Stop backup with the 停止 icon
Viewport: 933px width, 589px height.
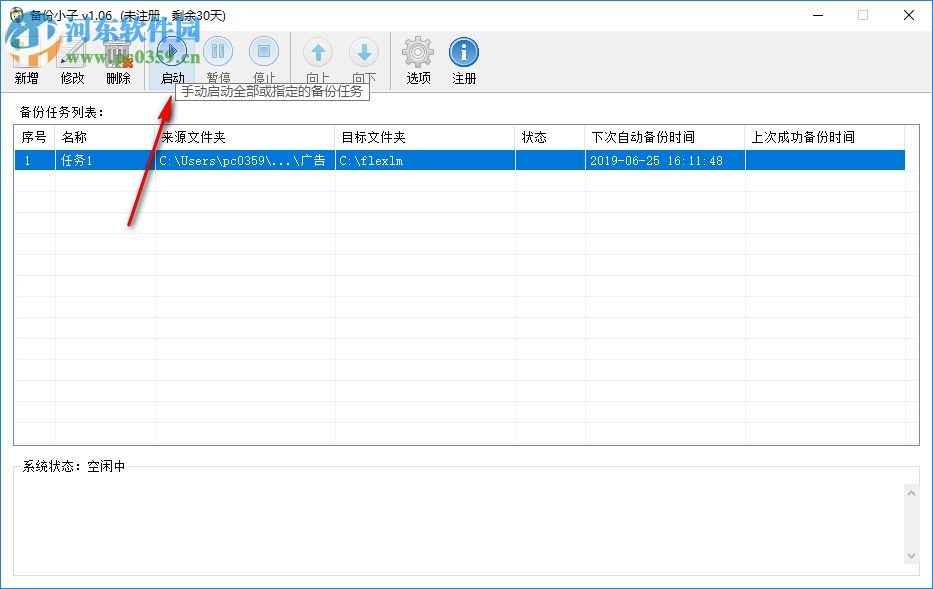pyautogui.click(x=264, y=50)
